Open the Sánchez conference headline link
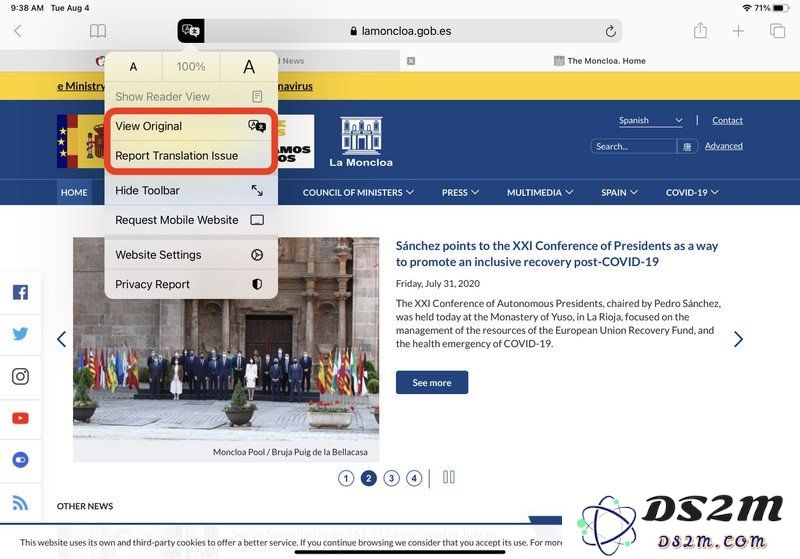800x559 pixels. 557,253
